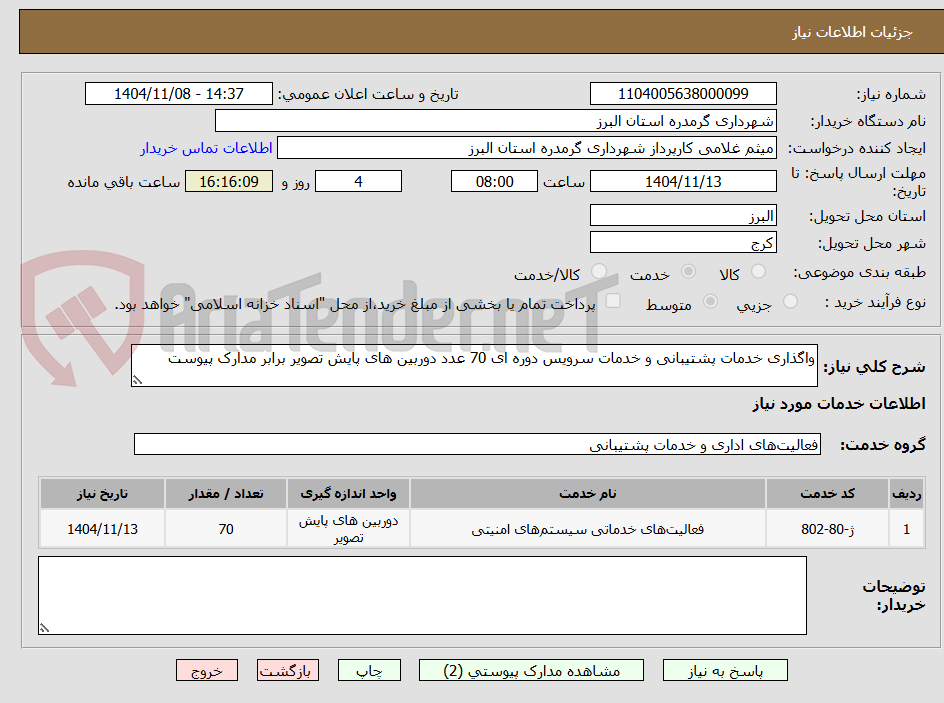Click the remaining time 16:16:09 field
The height and width of the screenshot is (703, 944).
point(229,181)
